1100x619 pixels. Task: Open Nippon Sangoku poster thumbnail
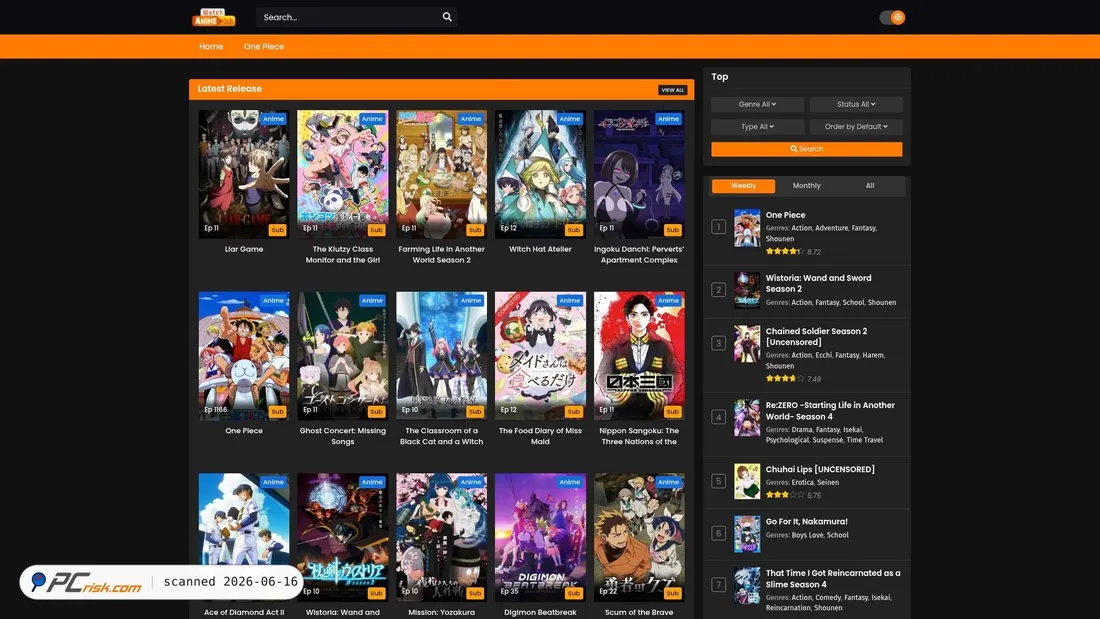point(639,356)
